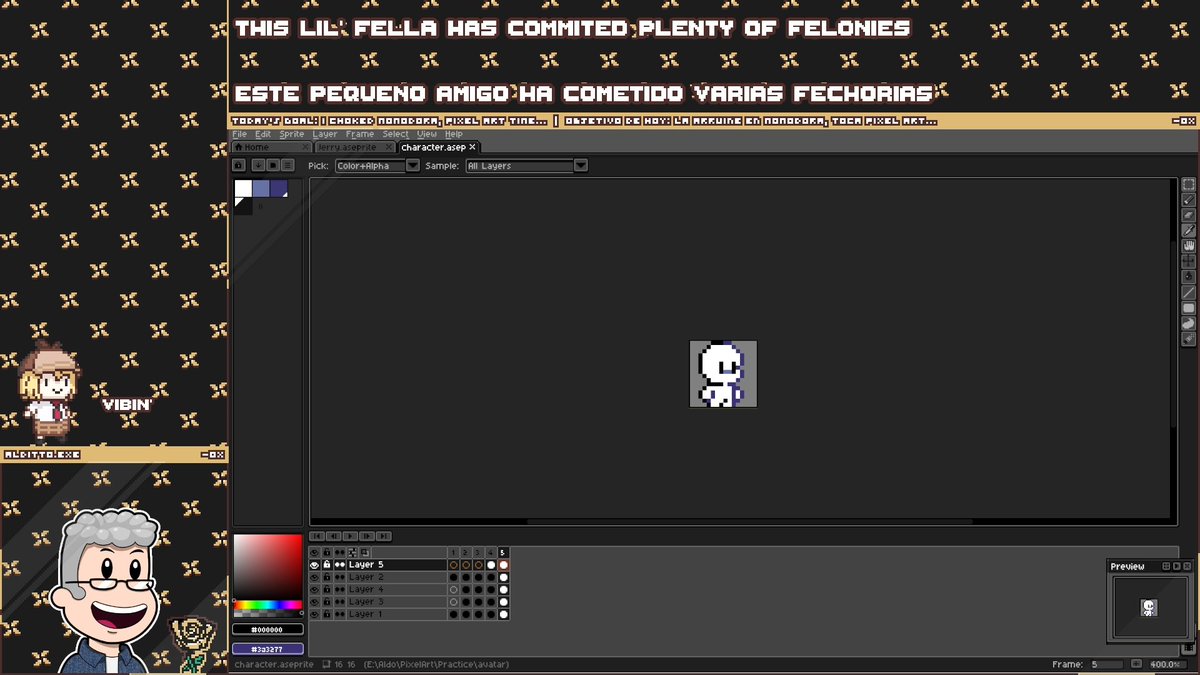Open the Help menu
Viewport: 1200px width, 675px height.
pyautogui.click(x=454, y=134)
